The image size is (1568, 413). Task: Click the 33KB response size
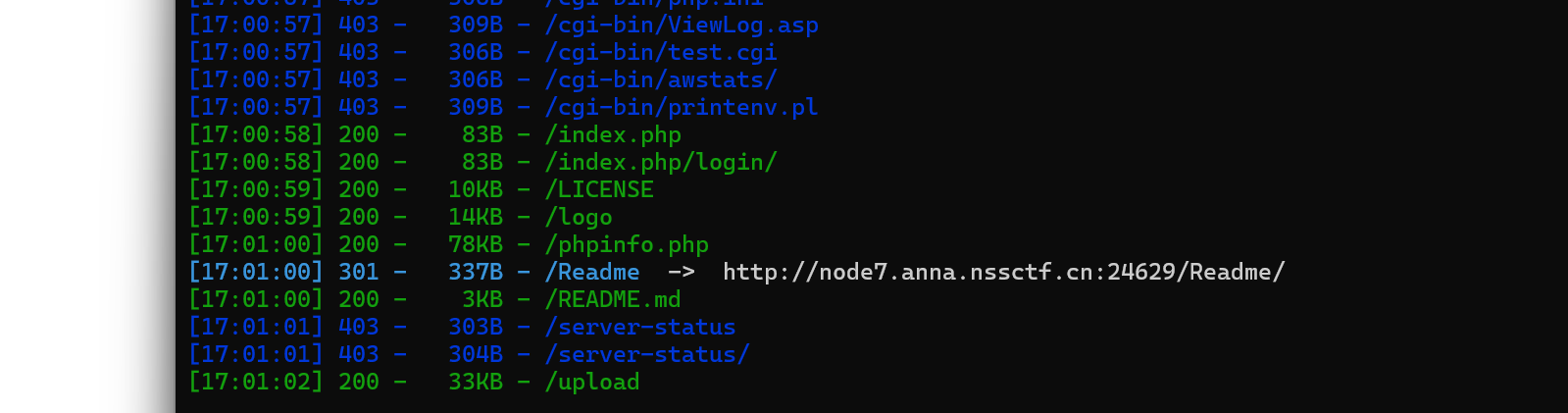coord(476,383)
